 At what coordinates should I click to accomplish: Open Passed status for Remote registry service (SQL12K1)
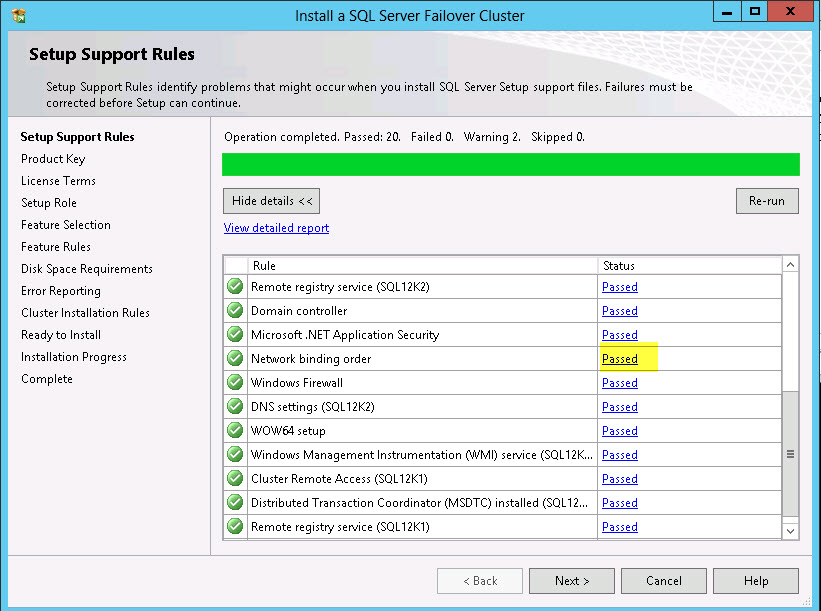(x=620, y=527)
